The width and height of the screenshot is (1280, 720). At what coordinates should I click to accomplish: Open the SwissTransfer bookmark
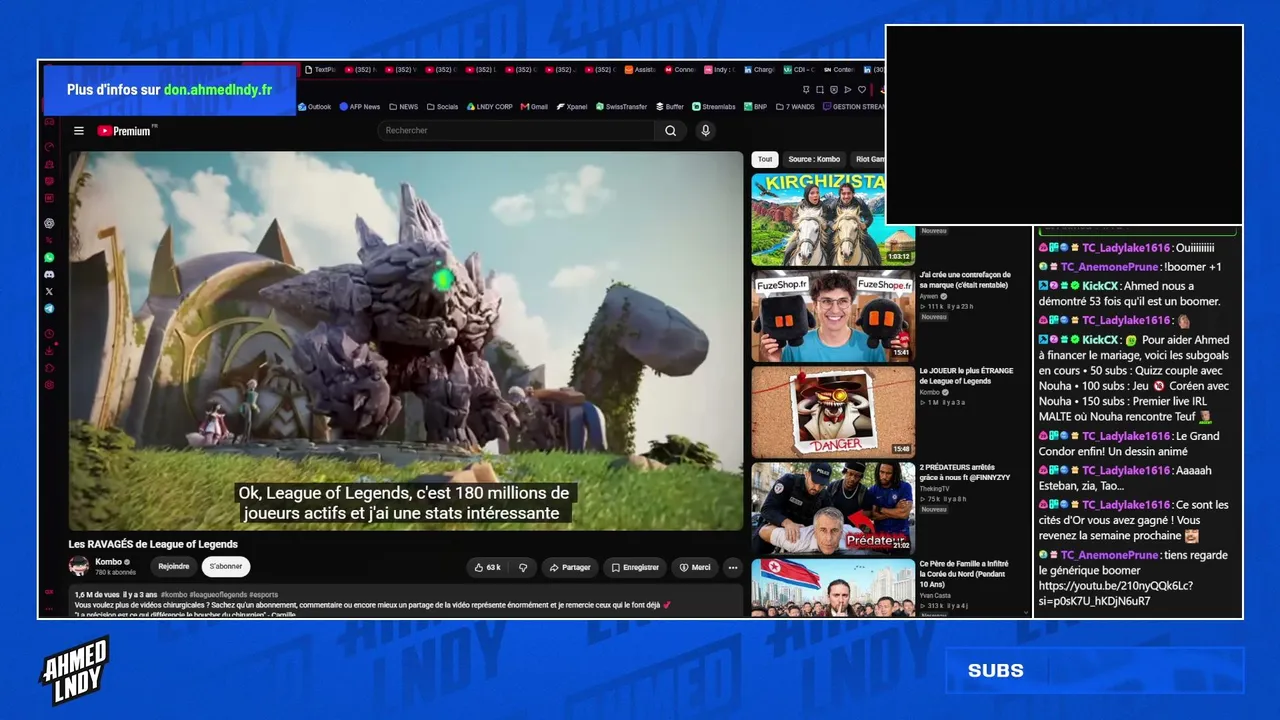coord(621,106)
